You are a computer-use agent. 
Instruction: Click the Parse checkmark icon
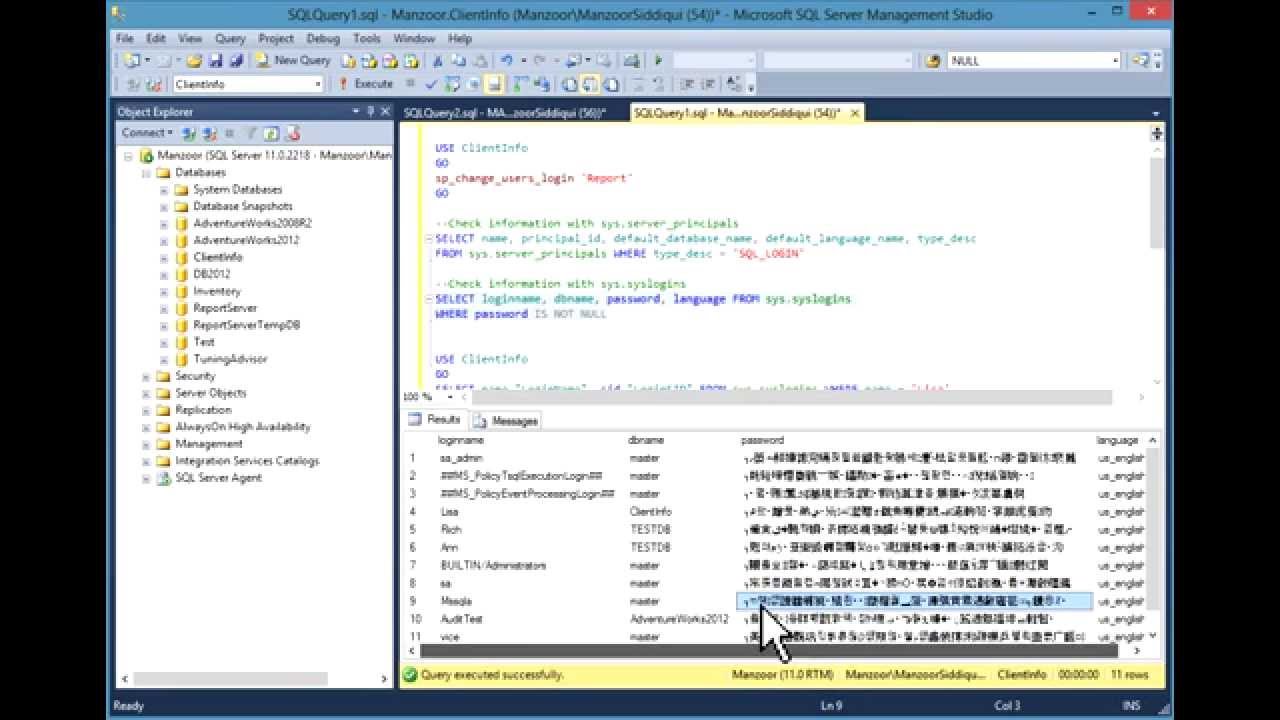click(431, 84)
